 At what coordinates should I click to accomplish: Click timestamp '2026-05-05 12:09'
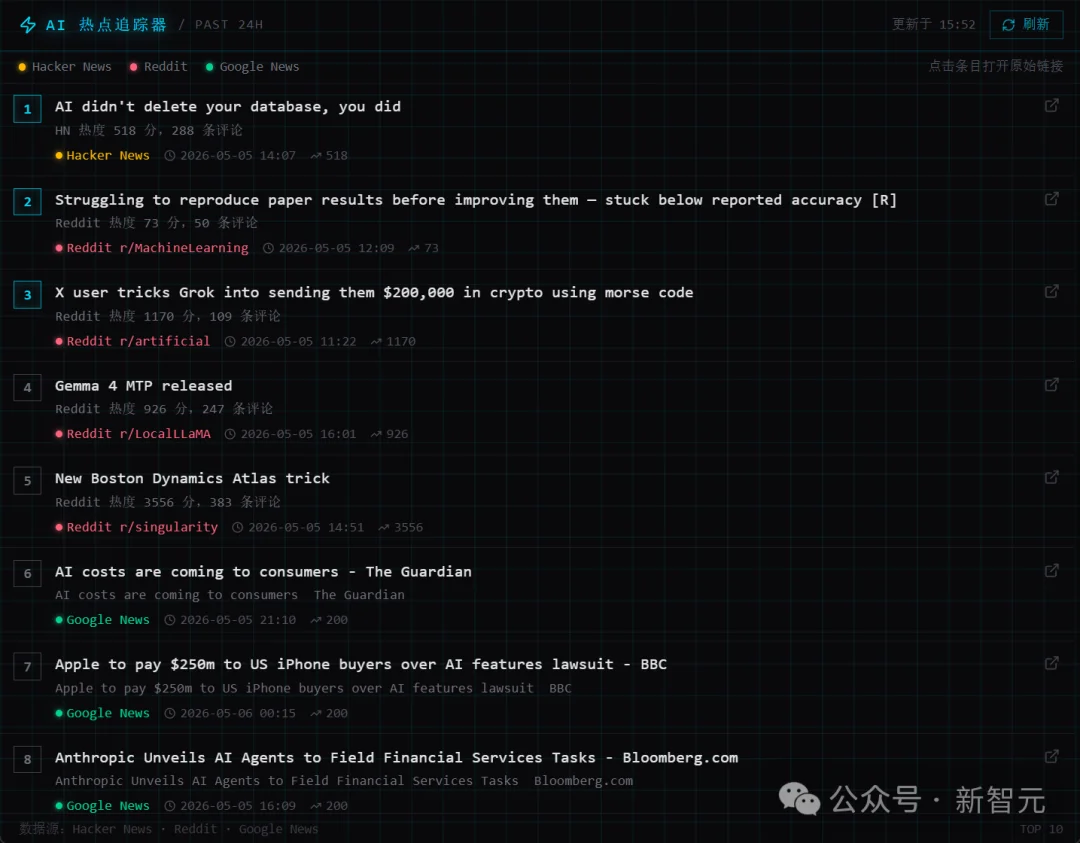(x=329, y=248)
